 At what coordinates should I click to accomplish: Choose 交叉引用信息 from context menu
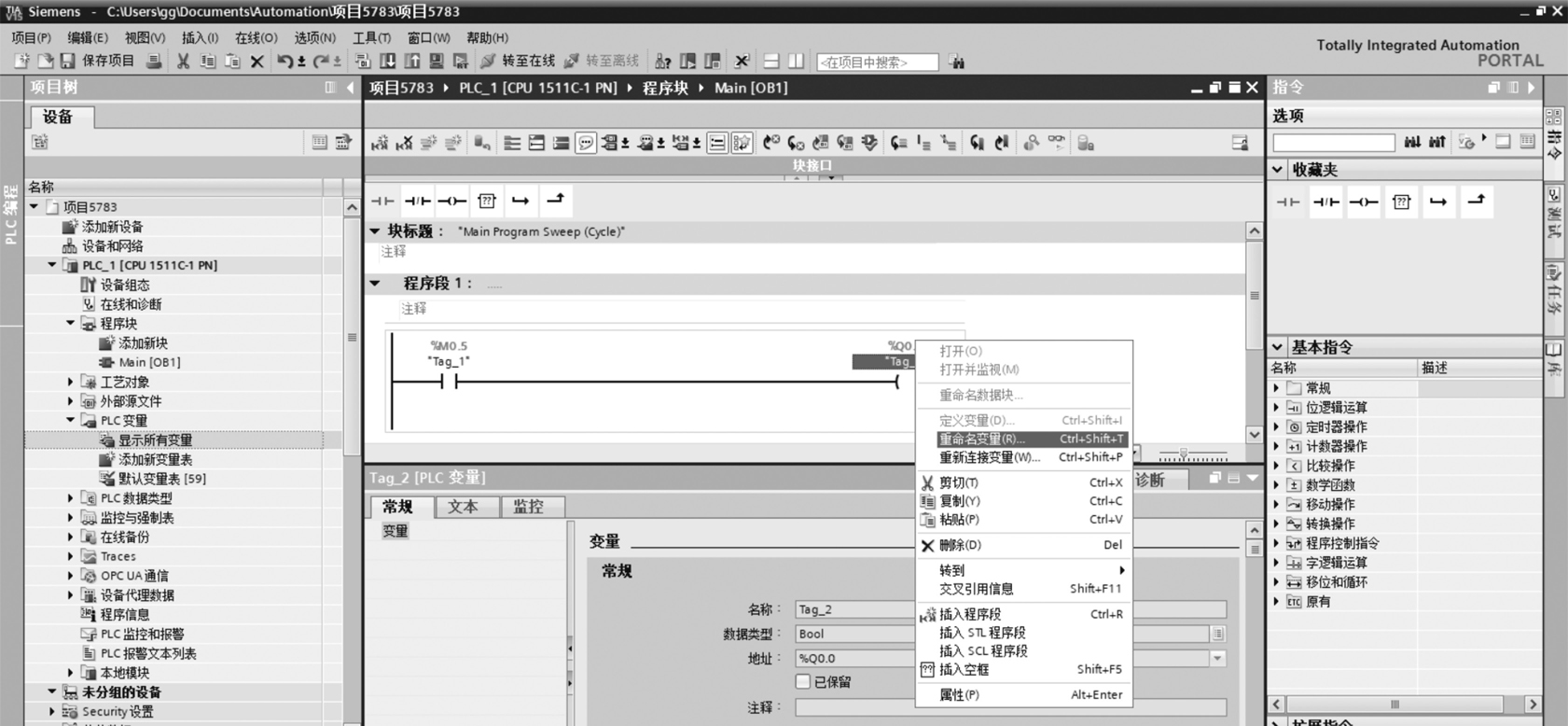click(1023, 589)
